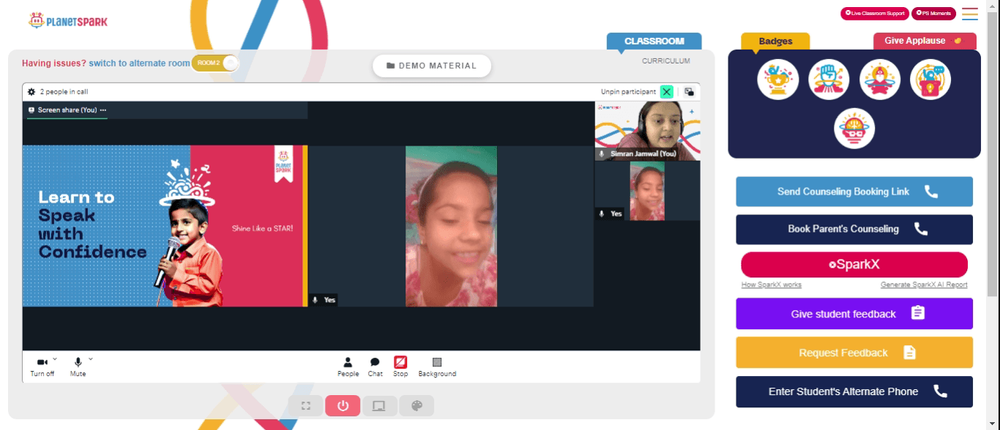Award the brain with glasses badge
1000x430 pixels.
[854, 128]
